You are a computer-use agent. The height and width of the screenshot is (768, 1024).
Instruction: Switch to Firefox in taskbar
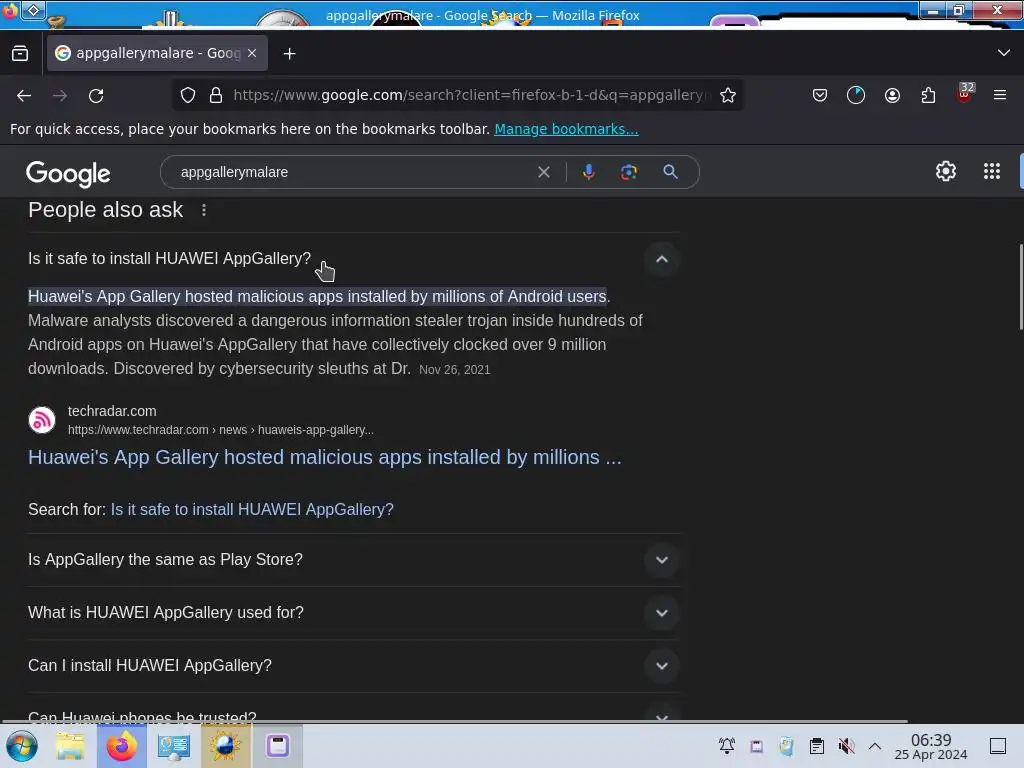[121, 746]
